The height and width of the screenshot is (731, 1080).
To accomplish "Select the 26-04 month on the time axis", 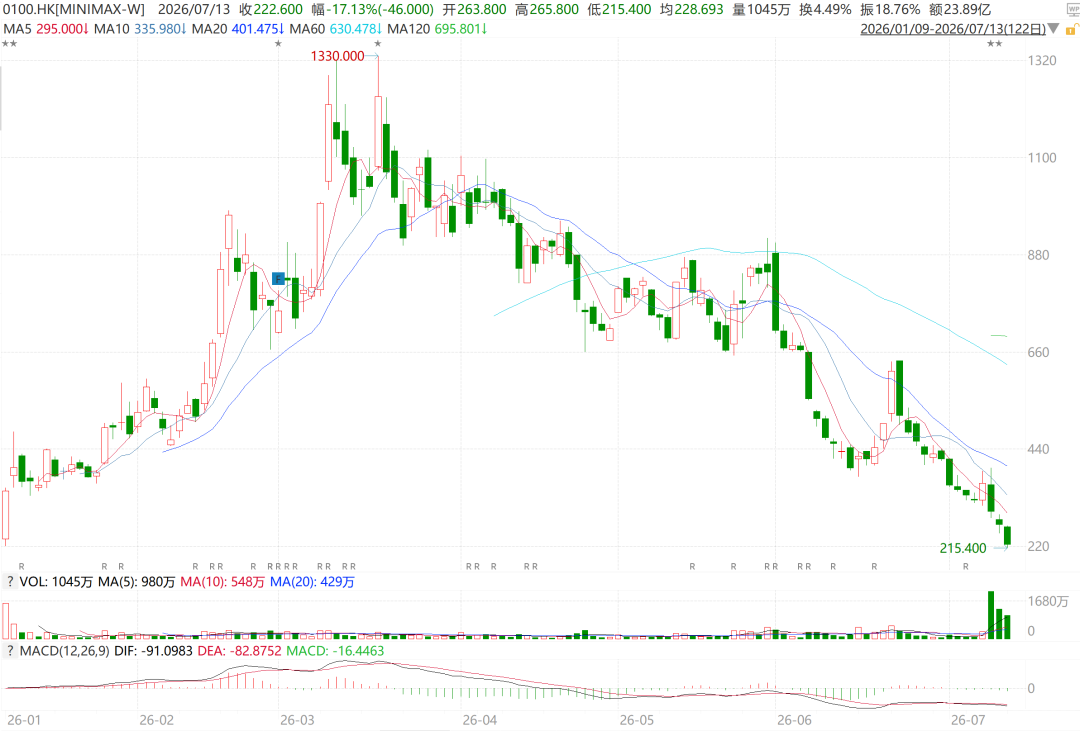I will coord(479,720).
